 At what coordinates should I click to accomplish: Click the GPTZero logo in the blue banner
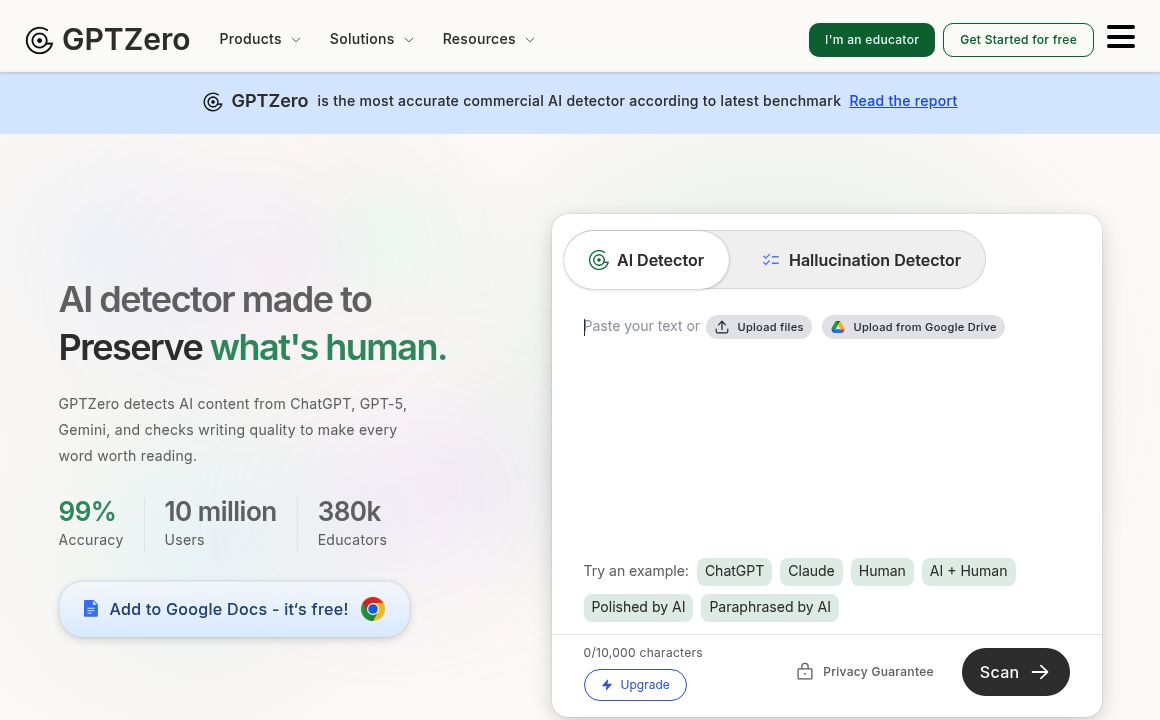pos(255,101)
